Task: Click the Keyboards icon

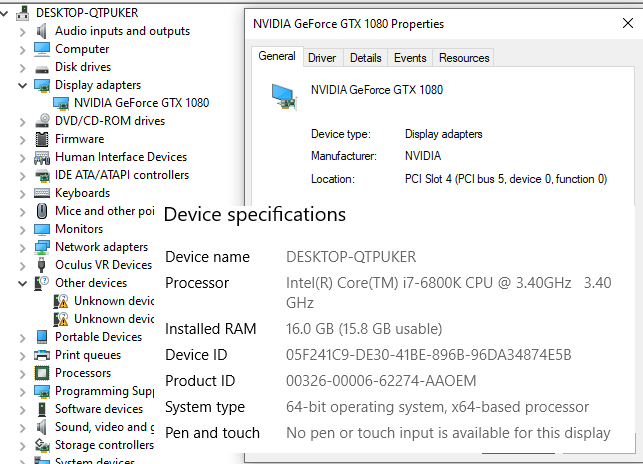Action: click(41, 193)
